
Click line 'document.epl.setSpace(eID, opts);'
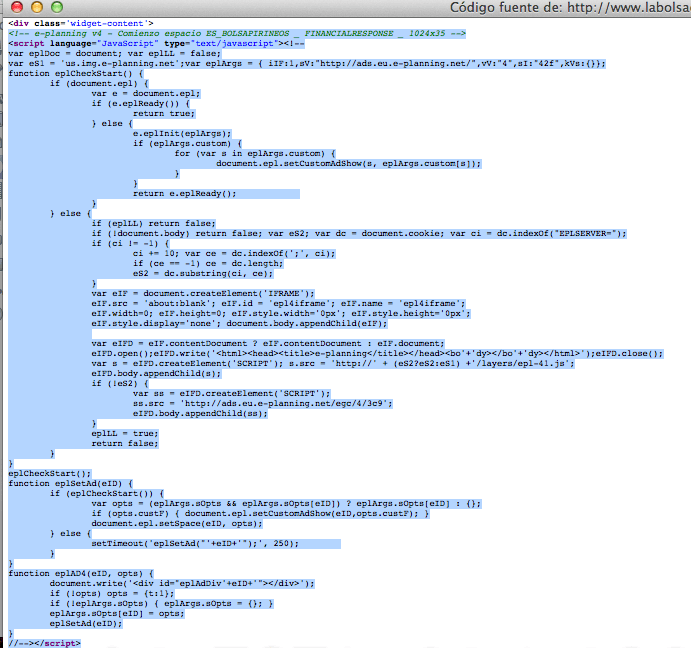click(x=177, y=524)
